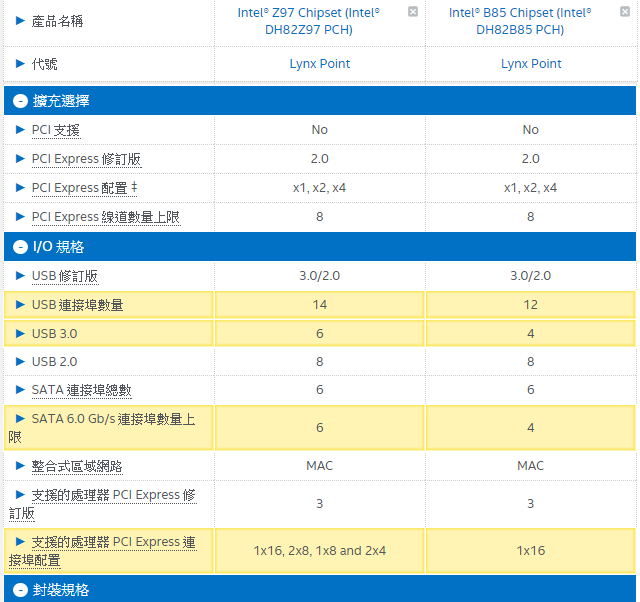
Task: Select the Z97 USB revision '3.0/2.0' cell
Action: click(x=320, y=276)
